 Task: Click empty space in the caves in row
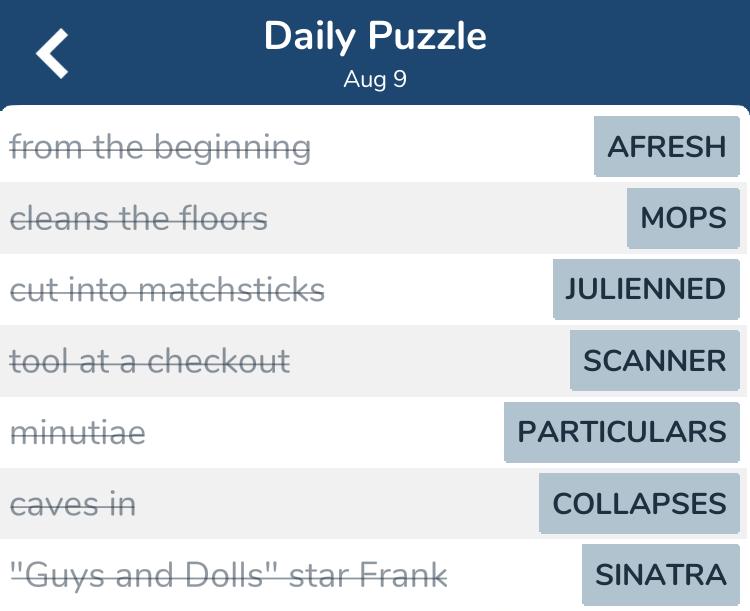(335, 504)
